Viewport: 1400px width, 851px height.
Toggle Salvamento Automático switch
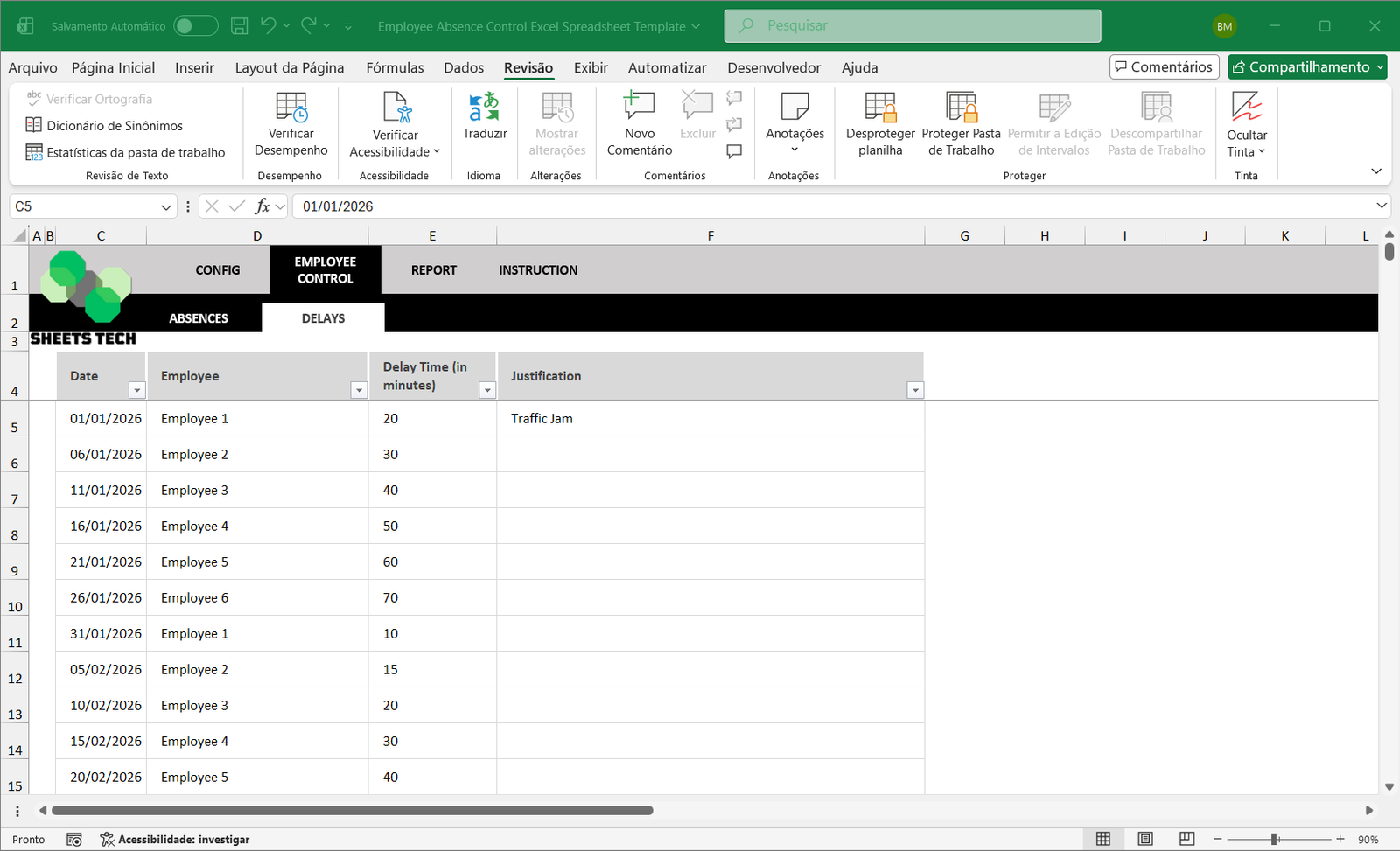tap(195, 26)
